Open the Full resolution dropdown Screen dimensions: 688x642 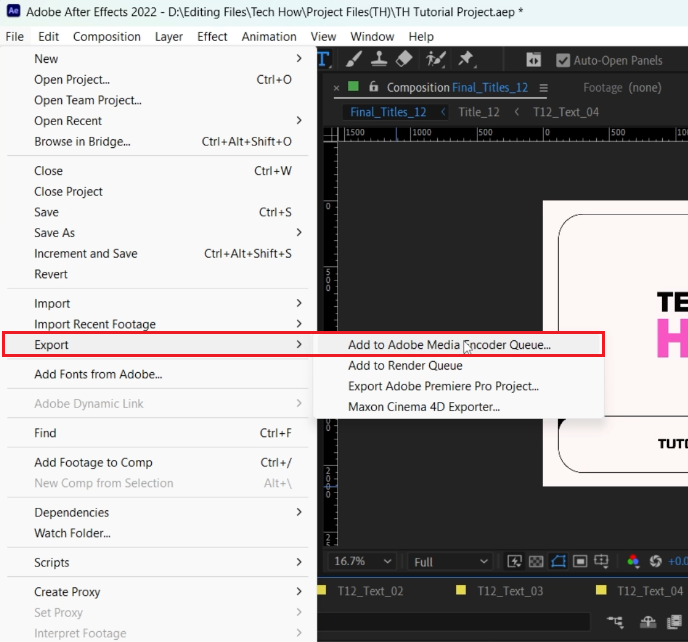(x=451, y=562)
